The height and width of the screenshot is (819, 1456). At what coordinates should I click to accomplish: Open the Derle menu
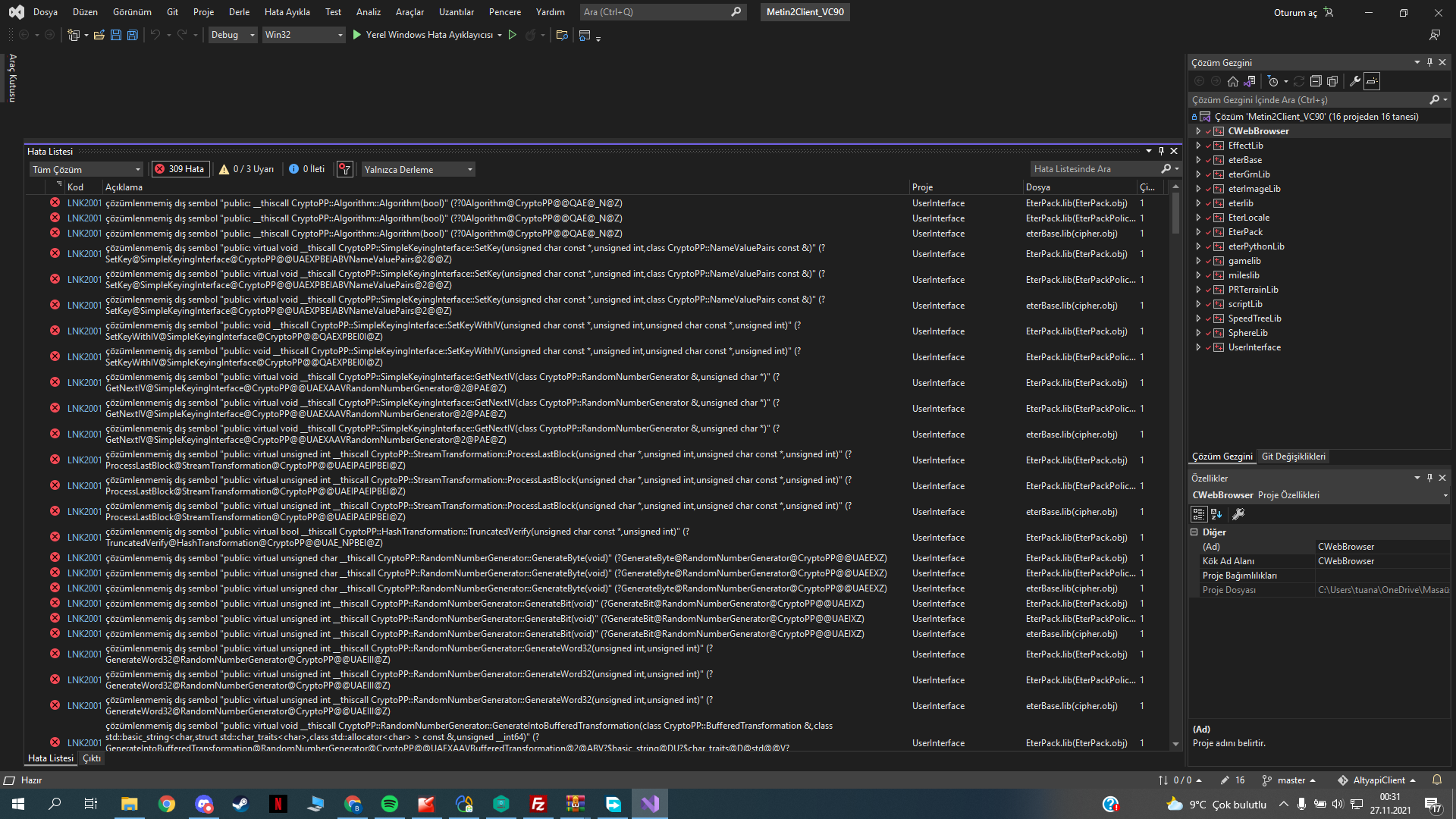(x=240, y=12)
